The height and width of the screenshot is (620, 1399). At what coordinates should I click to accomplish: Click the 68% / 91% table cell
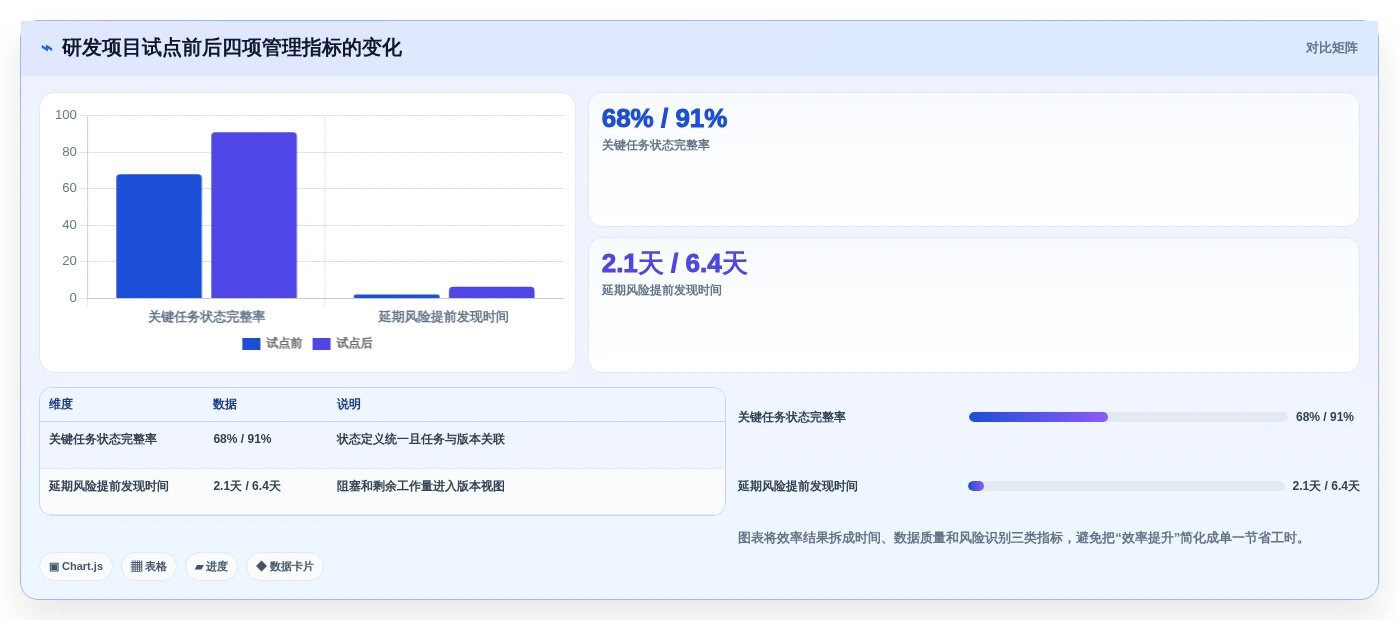point(242,439)
